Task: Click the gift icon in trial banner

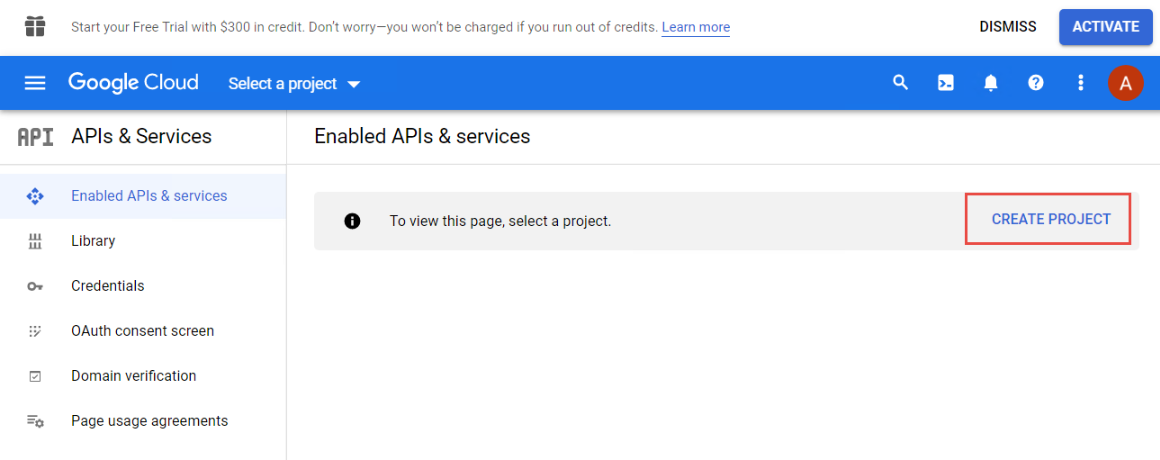Action: click(35, 26)
